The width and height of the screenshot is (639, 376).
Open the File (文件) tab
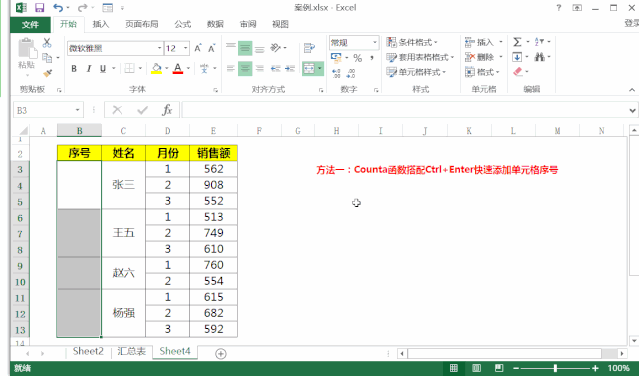(30, 24)
